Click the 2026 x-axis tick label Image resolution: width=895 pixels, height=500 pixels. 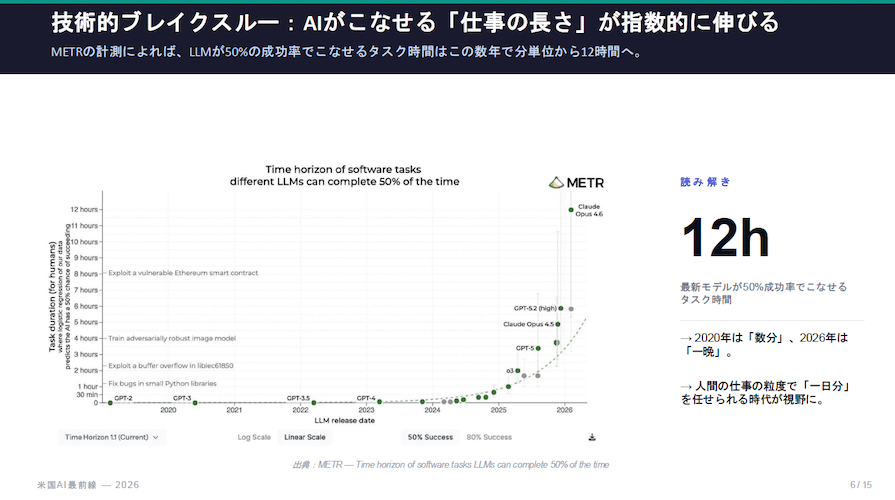pyautogui.click(x=565, y=410)
